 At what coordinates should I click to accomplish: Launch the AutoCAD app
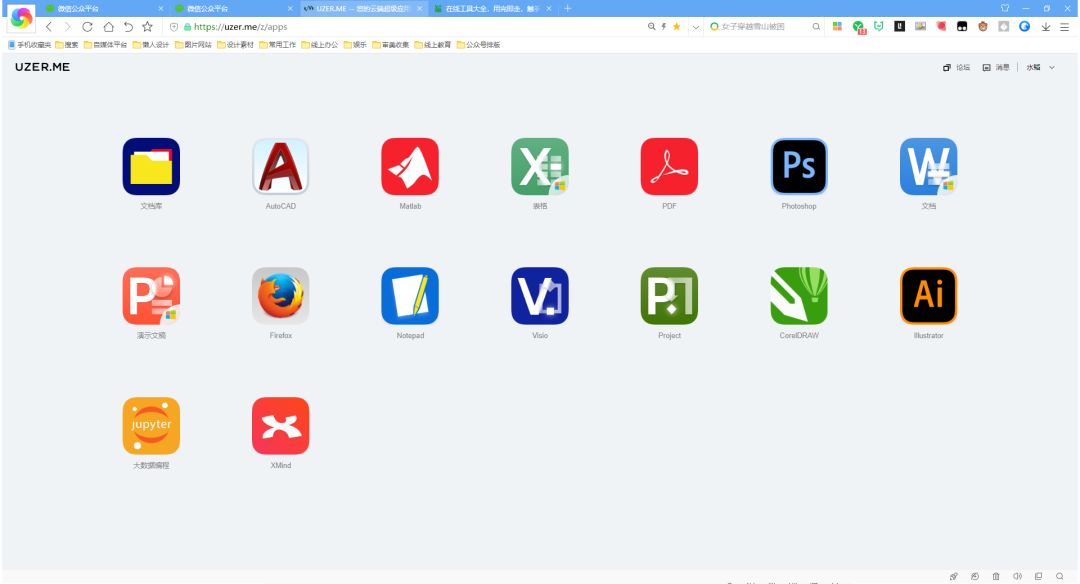[280, 167]
